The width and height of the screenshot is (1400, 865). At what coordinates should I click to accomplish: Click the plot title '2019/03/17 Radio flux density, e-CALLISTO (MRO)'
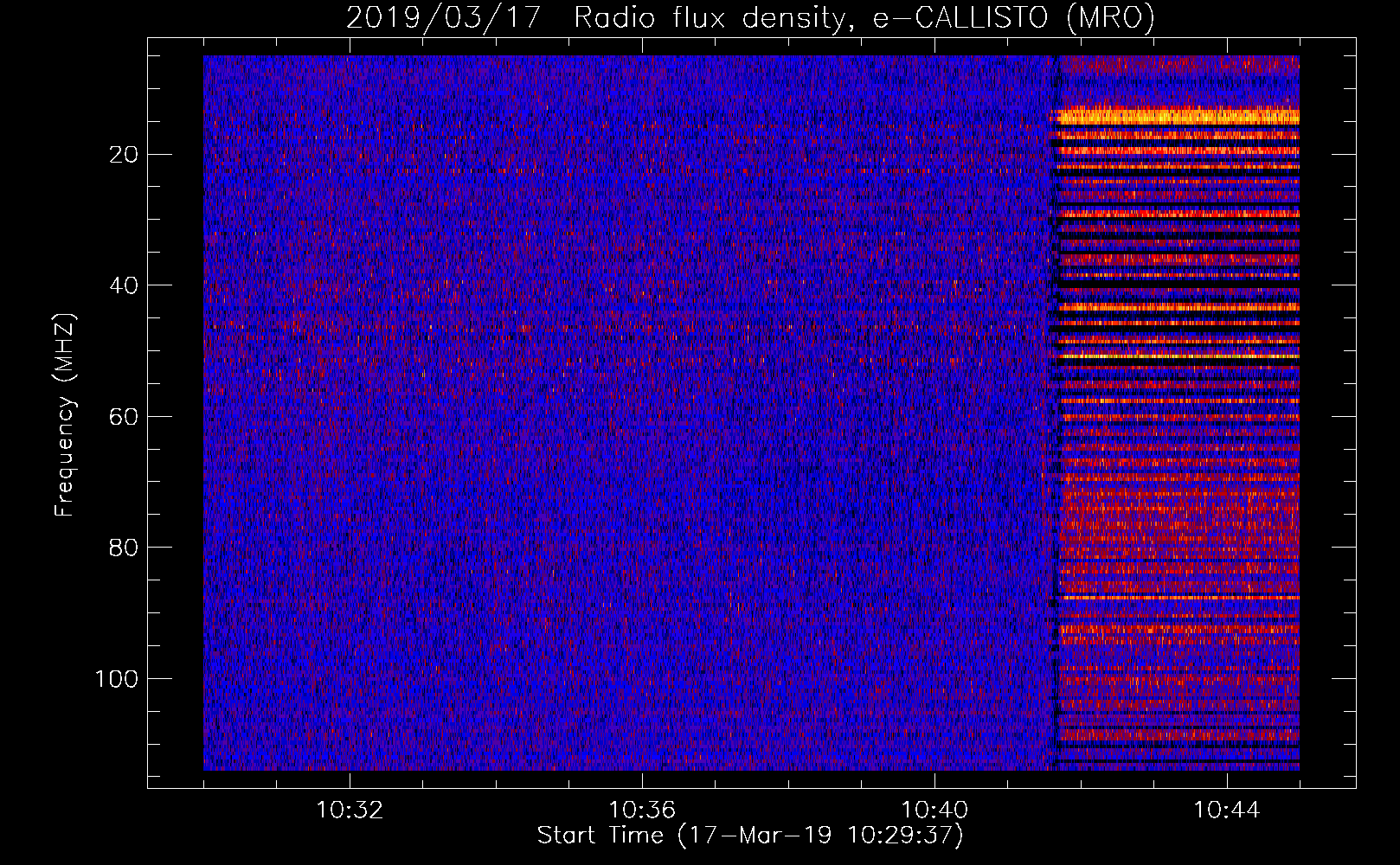(x=750, y=17)
